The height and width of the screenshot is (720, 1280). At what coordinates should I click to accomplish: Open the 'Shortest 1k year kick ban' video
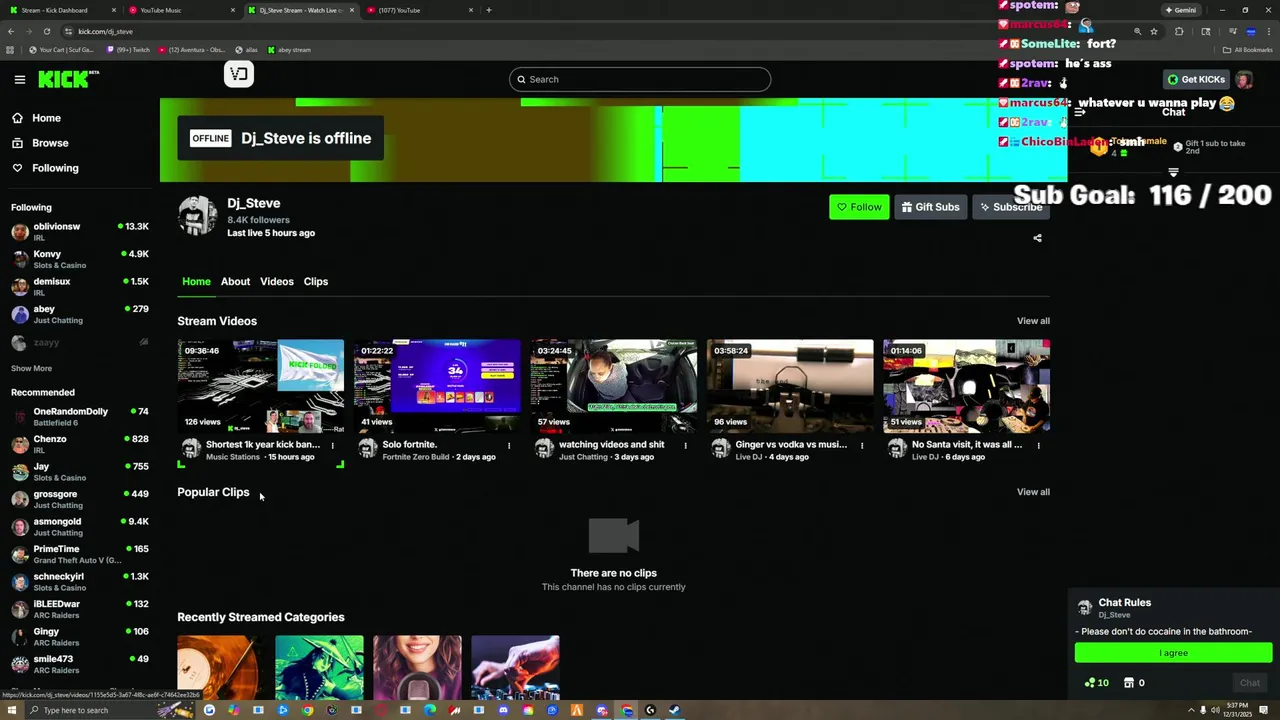point(261,386)
